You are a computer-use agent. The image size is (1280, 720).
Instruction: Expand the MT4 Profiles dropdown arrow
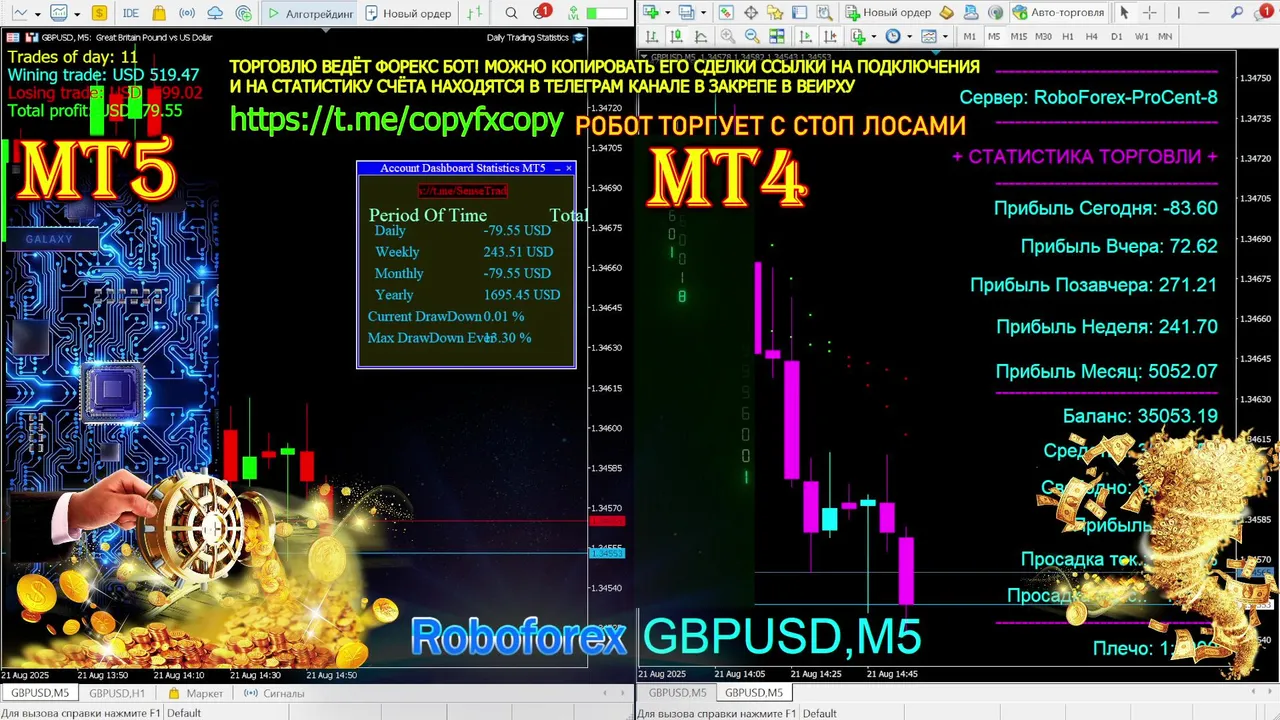[703, 13]
